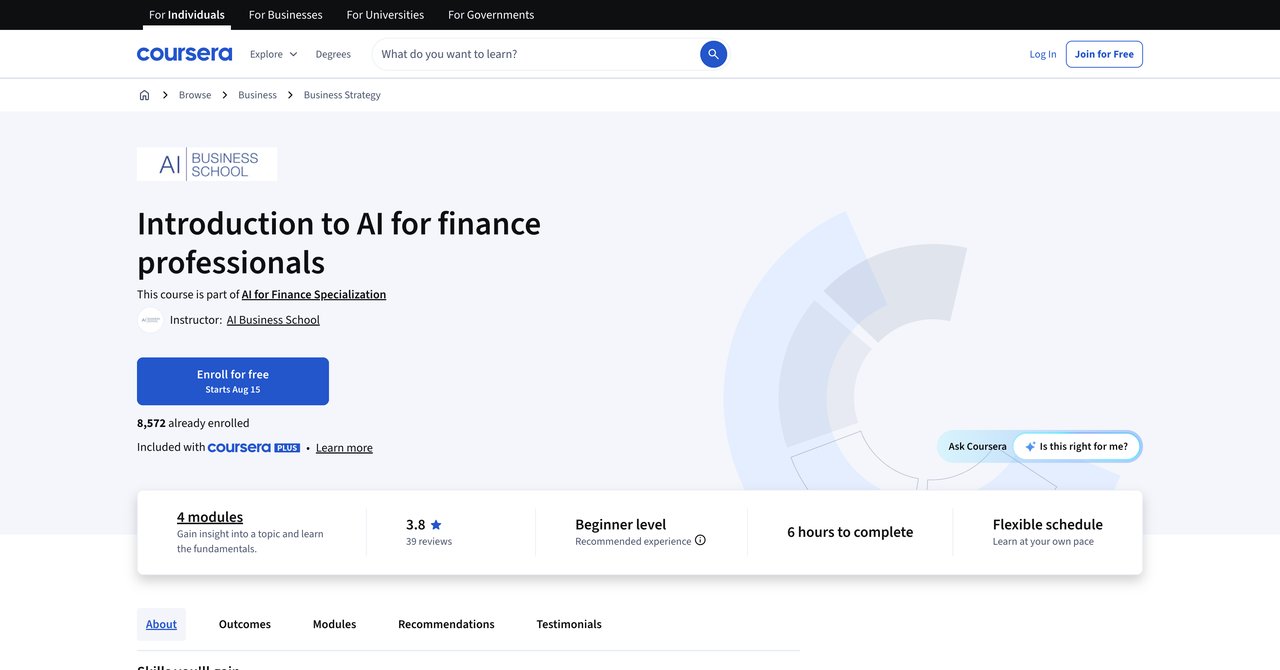Click the AI Business School banner logo
Image resolution: width=1280 pixels, height=670 pixels.
coord(207,164)
